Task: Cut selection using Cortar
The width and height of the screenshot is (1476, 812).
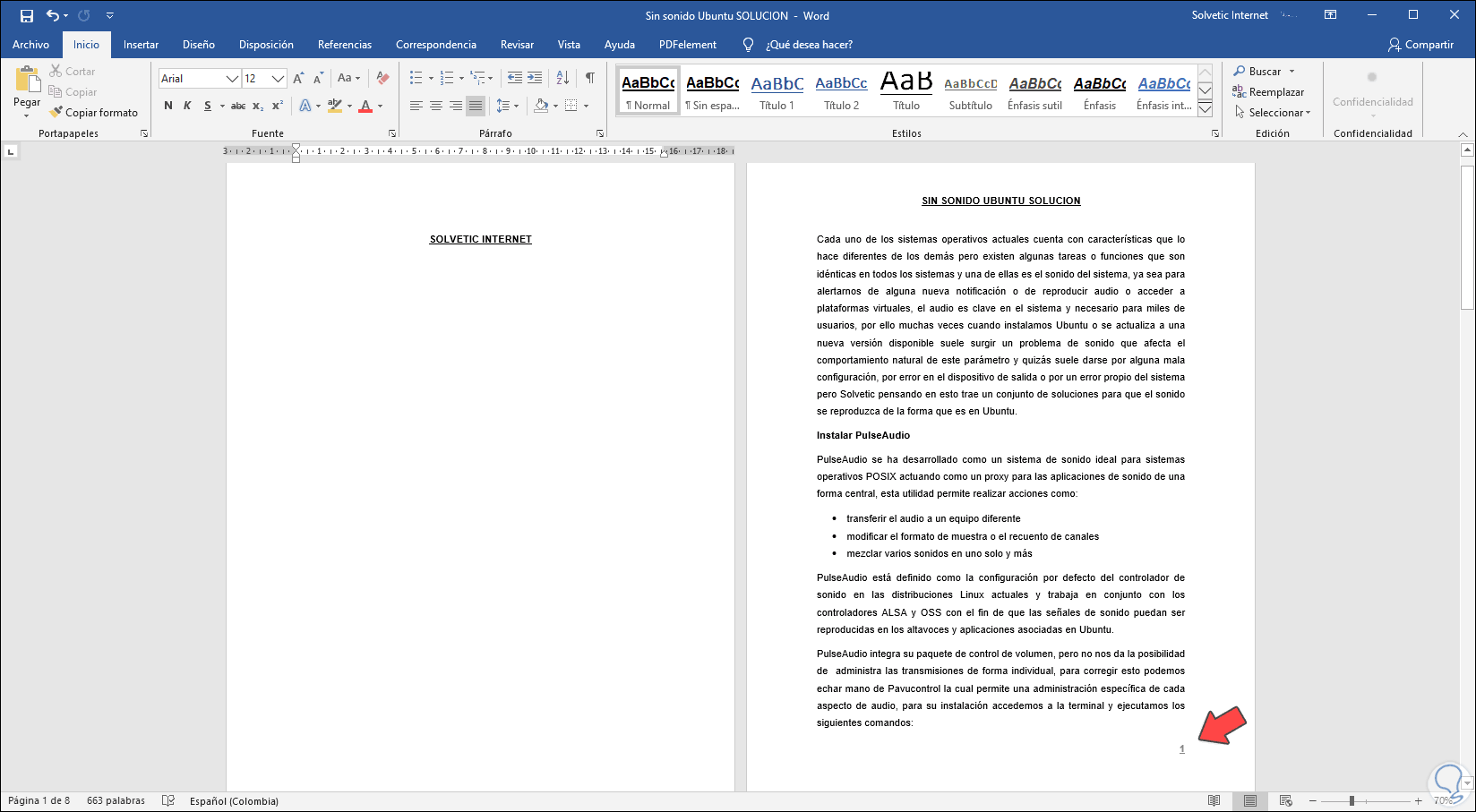Action: coord(73,72)
